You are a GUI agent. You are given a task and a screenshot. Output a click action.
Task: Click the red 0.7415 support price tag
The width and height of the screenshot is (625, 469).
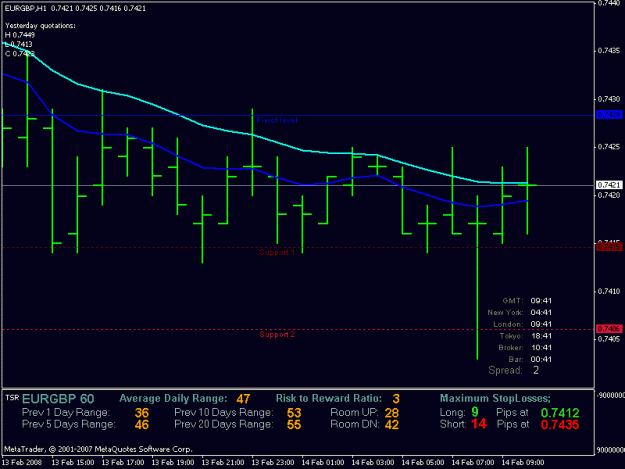click(609, 247)
